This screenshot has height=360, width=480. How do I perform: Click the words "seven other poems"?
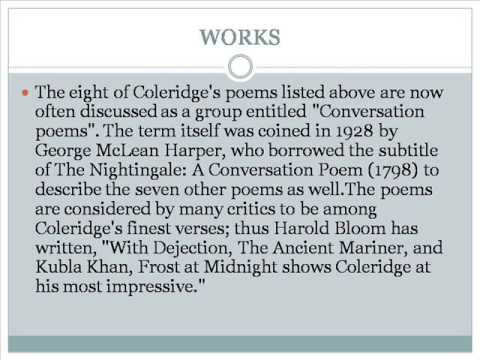click(x=209, y=190)
